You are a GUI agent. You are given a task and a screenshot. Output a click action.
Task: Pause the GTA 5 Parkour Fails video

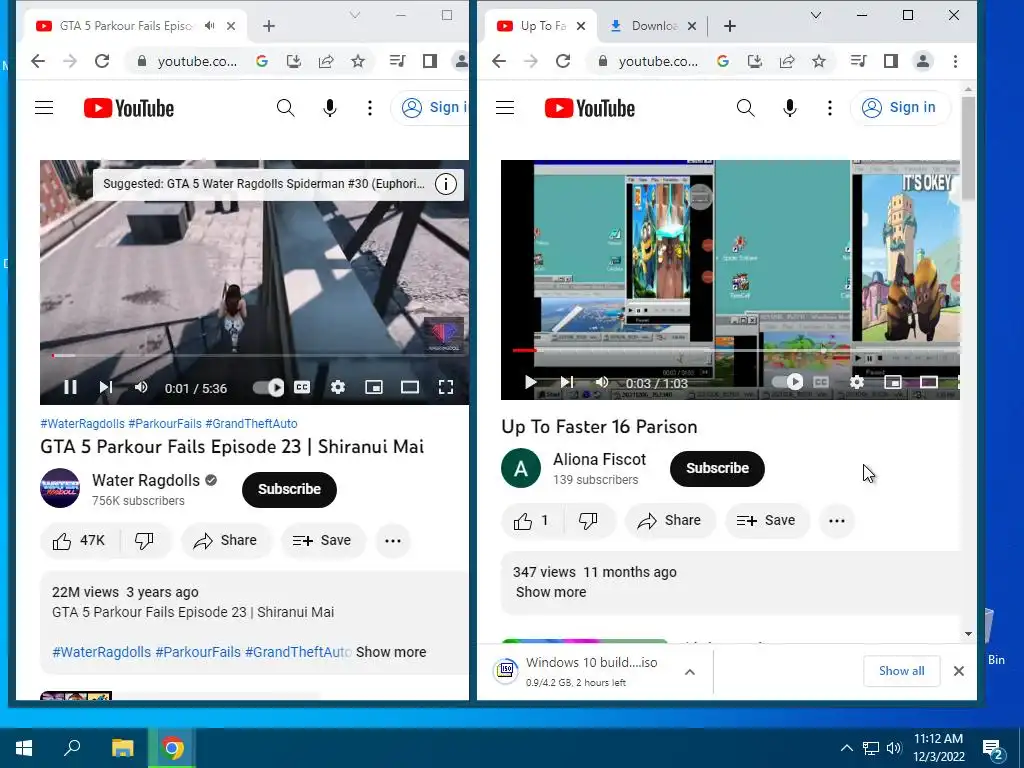click(x=70, y=387)
